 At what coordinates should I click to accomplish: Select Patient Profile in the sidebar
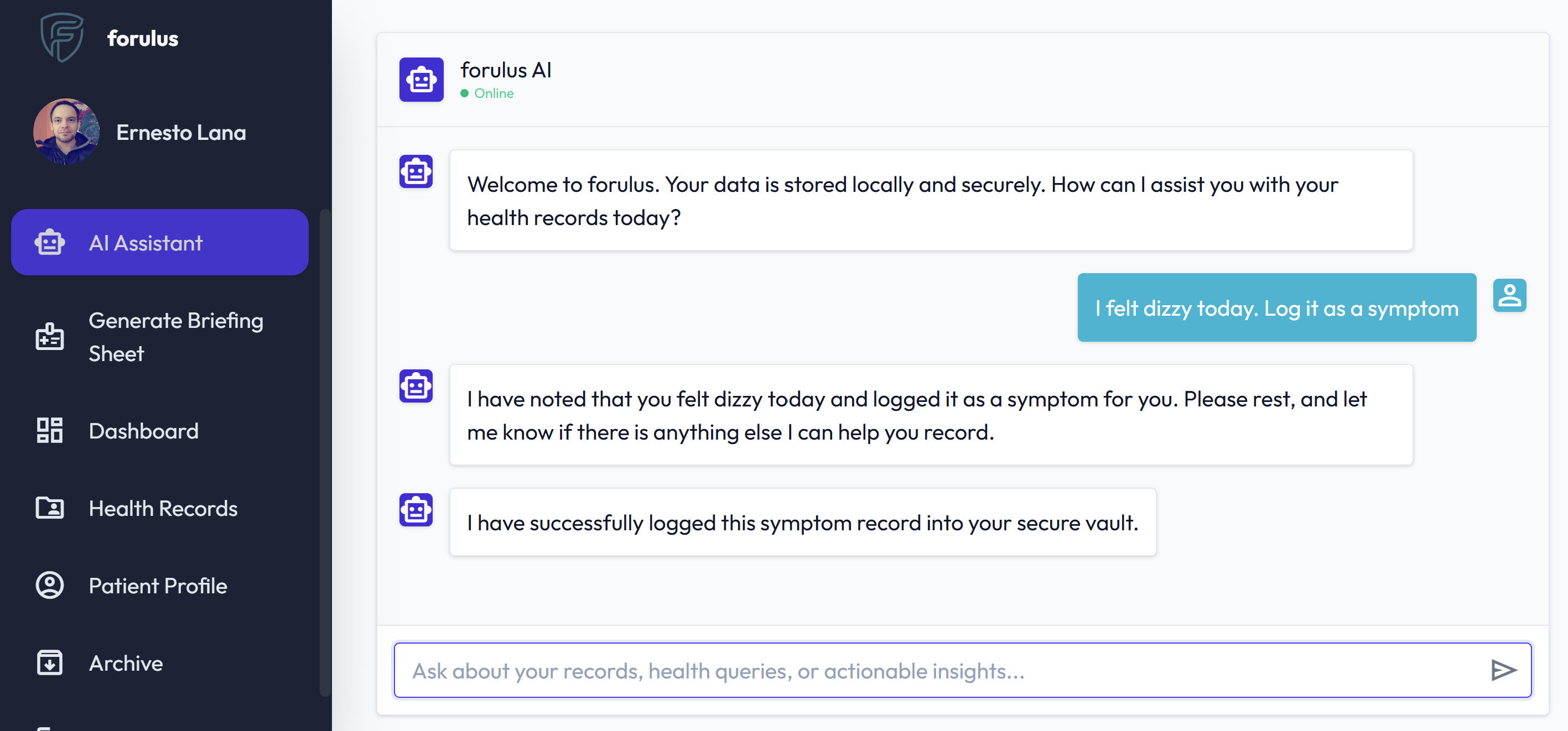(159, 585)
